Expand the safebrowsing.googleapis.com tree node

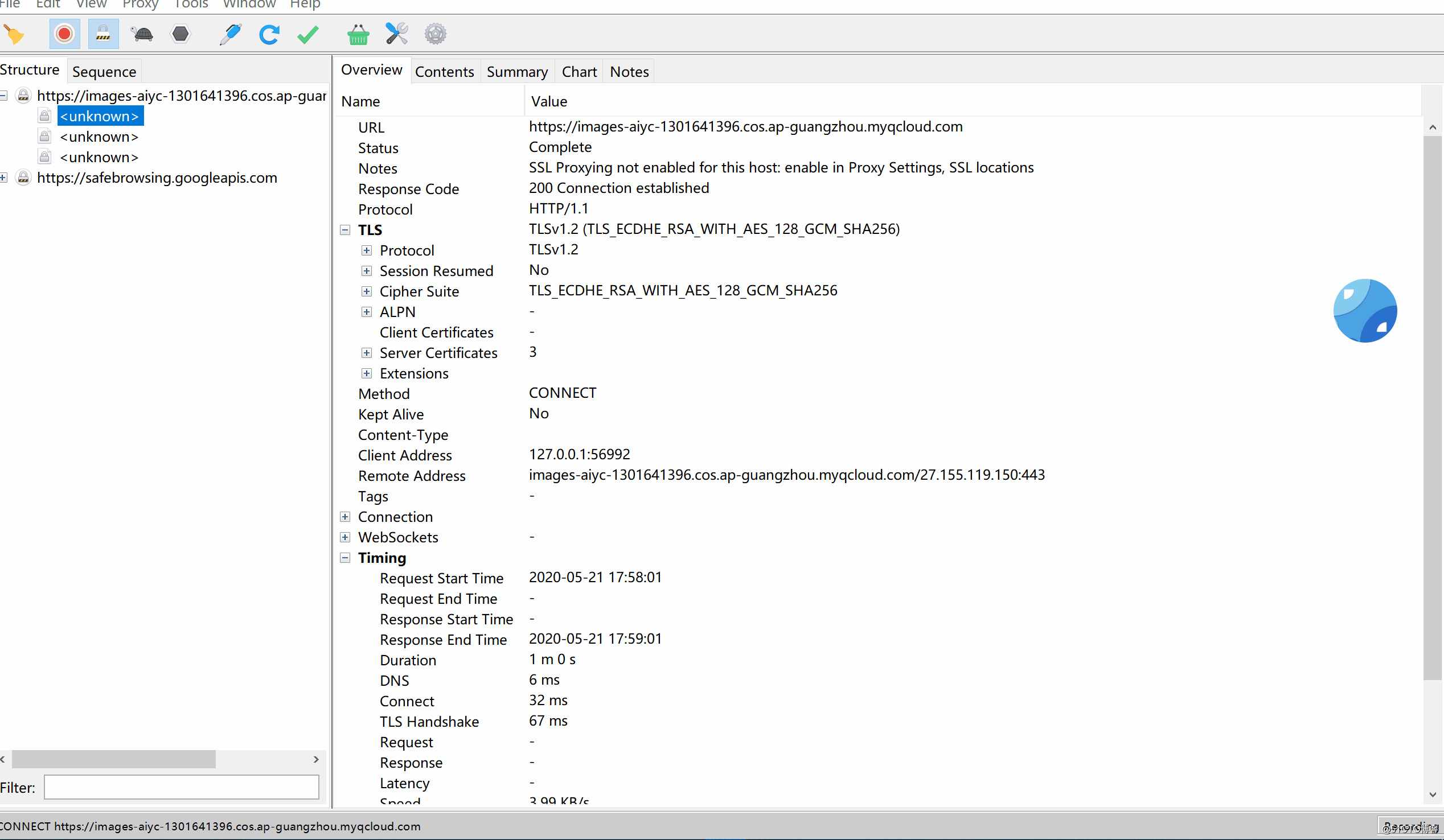[x=3, y=178]
